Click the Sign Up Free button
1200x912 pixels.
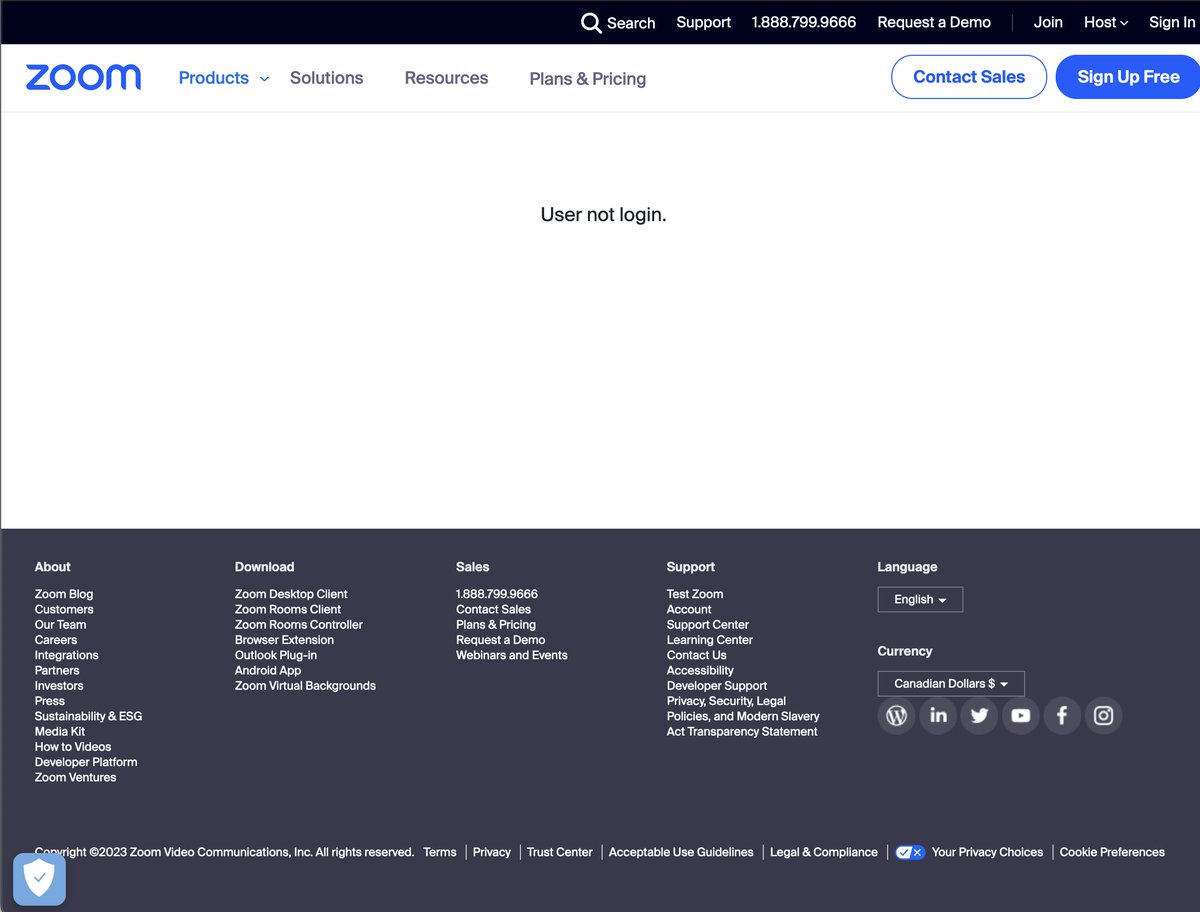click(1128, 77)
